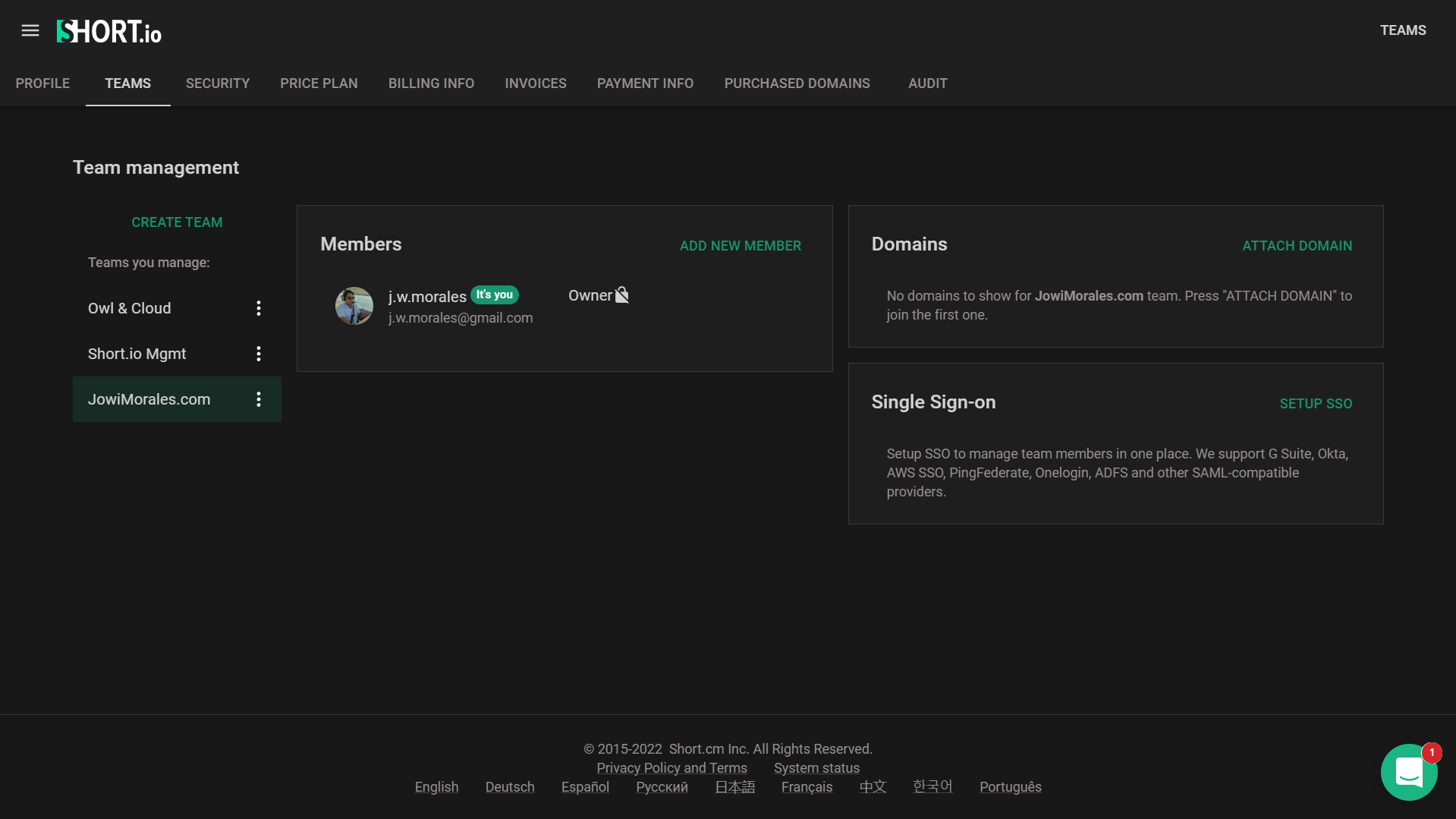Open the hamburger navigation menu
Screen dimensions: 1456x819
30,30
